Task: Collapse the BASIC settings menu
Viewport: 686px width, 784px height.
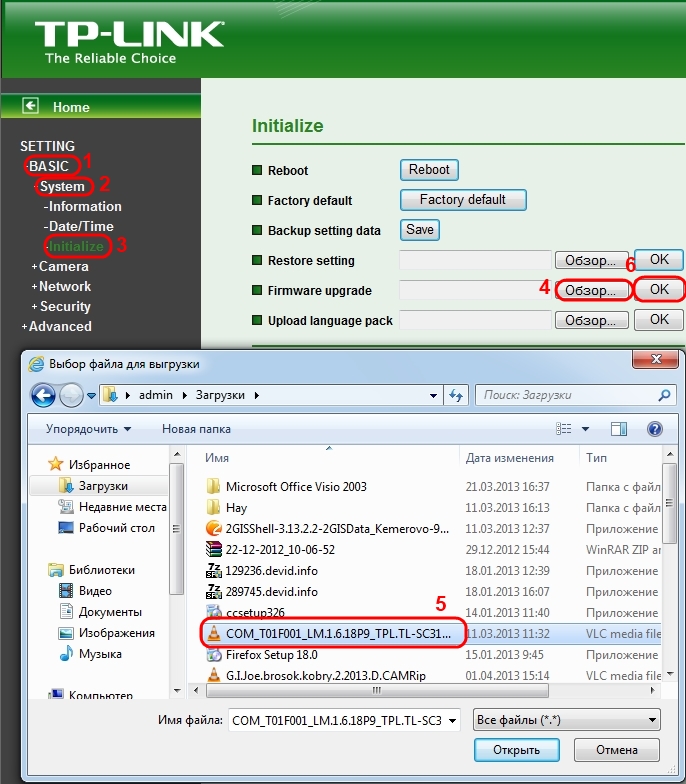Action: (48, 166)
